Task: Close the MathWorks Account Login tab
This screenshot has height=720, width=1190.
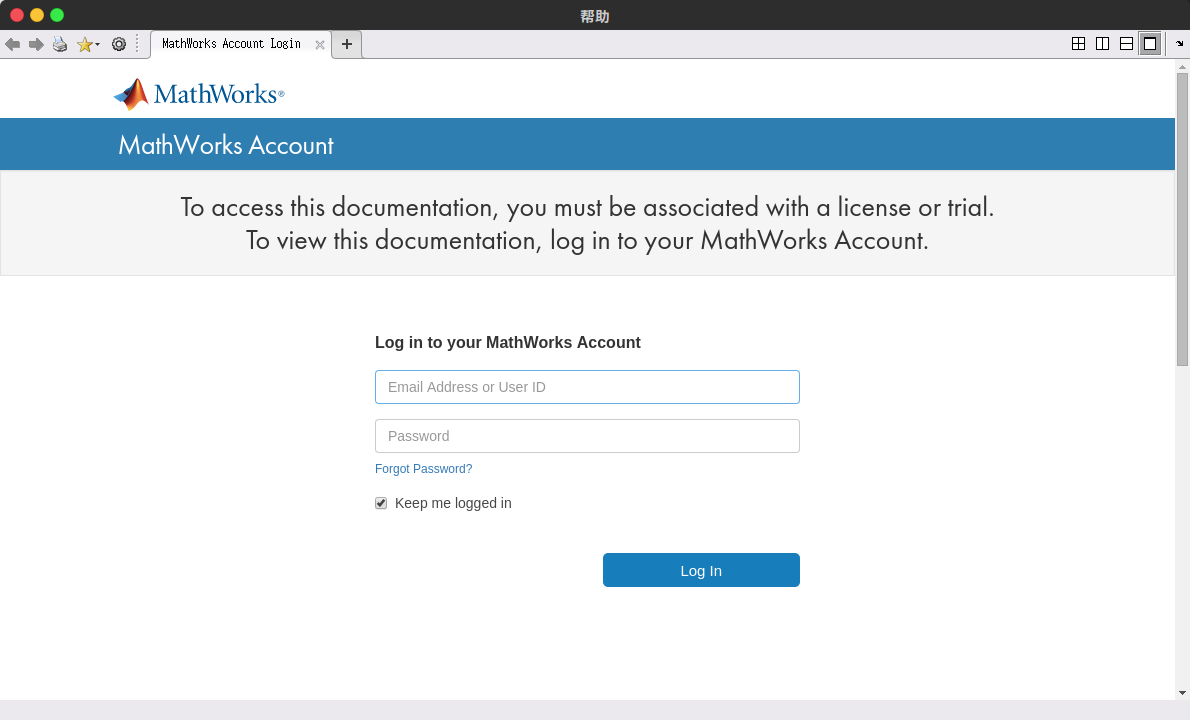Action: (320, 45)
